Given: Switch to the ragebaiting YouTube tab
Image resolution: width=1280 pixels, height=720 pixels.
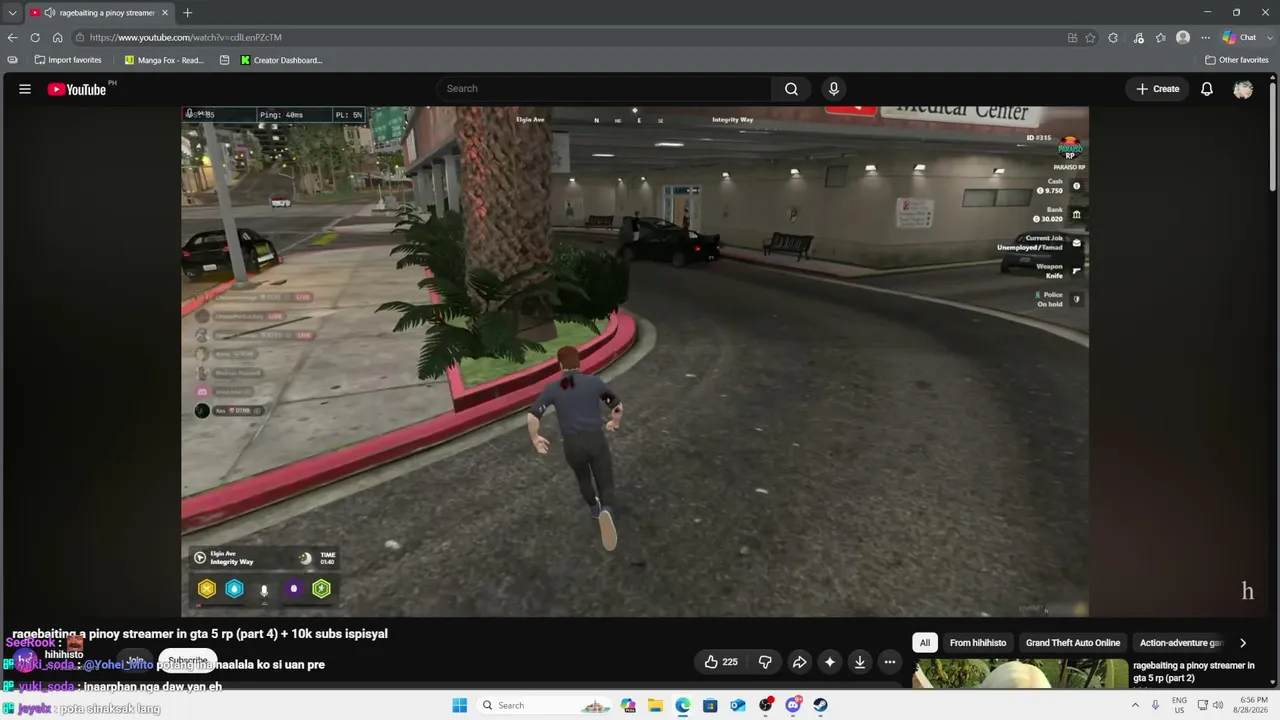Looking at the screenshot, I should [99, 13].
